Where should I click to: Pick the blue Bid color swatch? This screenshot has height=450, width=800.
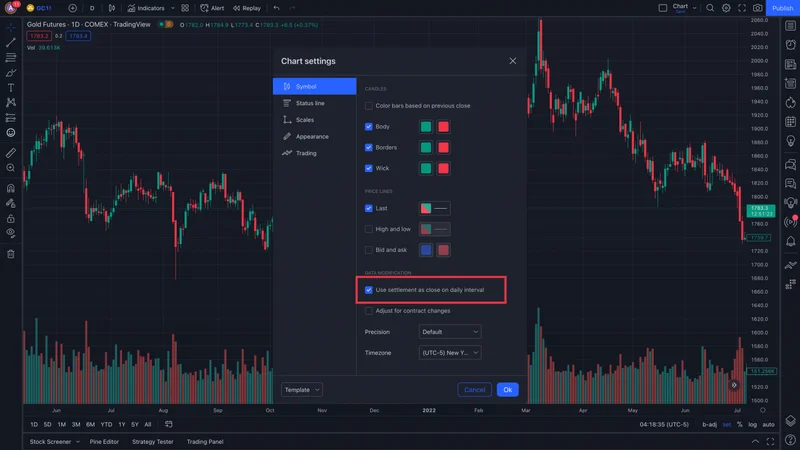tap(426, 250)
